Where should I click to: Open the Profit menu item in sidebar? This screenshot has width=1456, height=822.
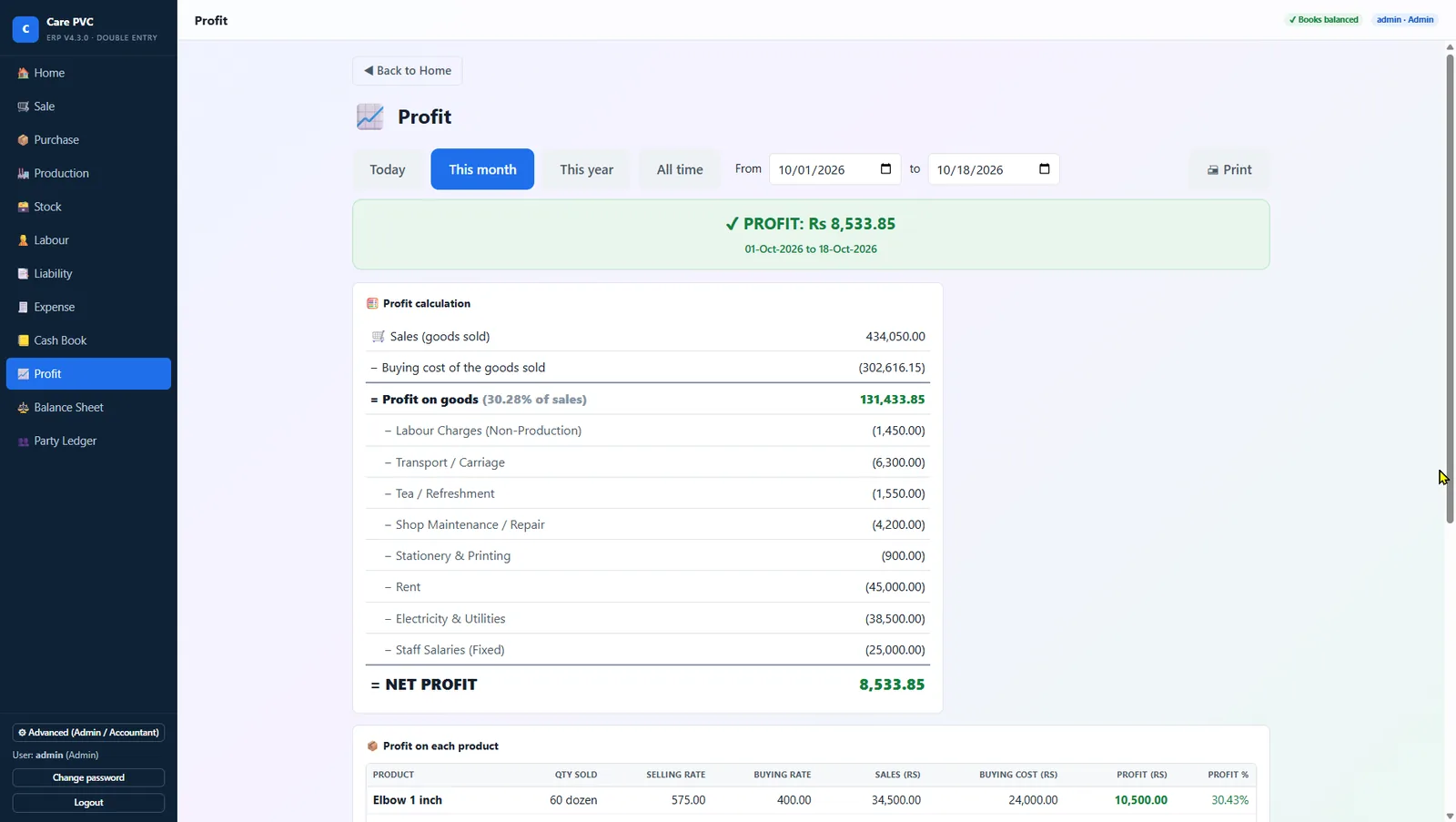click(88, 374)
